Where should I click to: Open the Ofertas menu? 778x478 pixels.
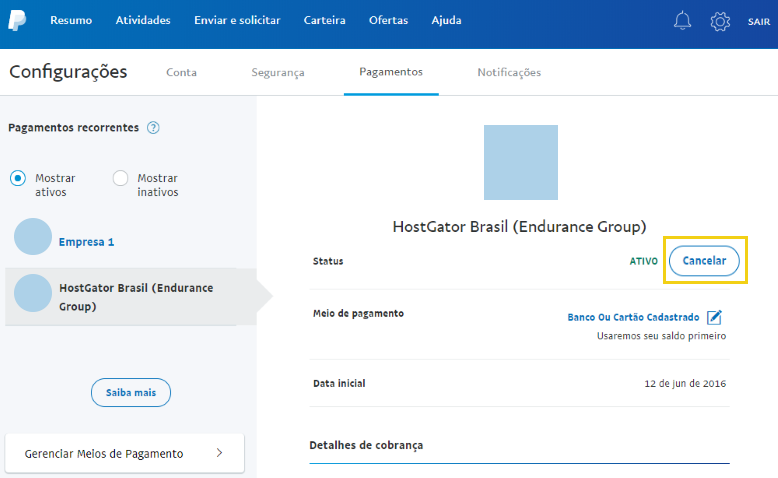[x=389, y=20]
